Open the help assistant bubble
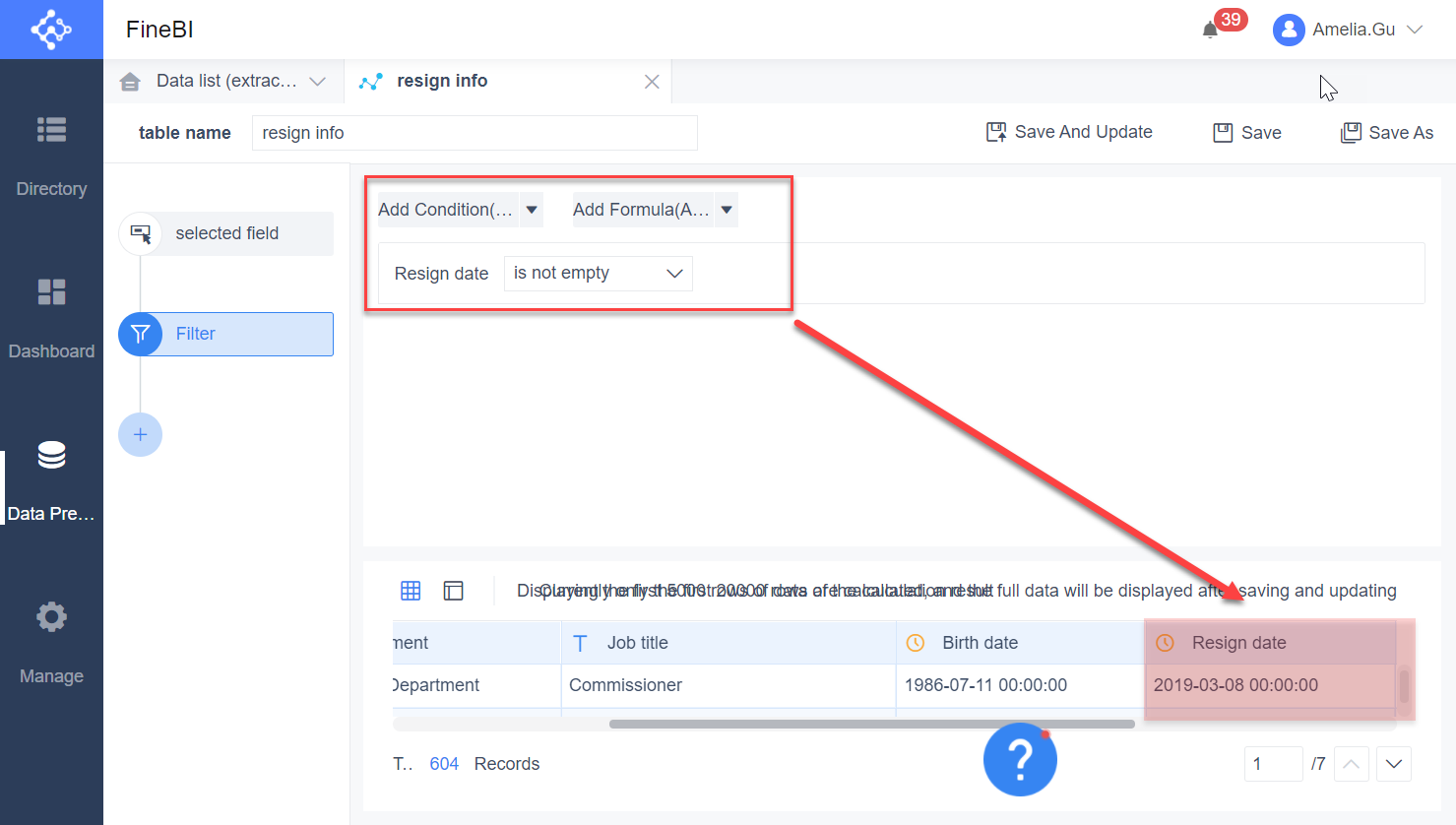Image resolution: width=1456 pixels, height=825 pixels. [1020, 759]
